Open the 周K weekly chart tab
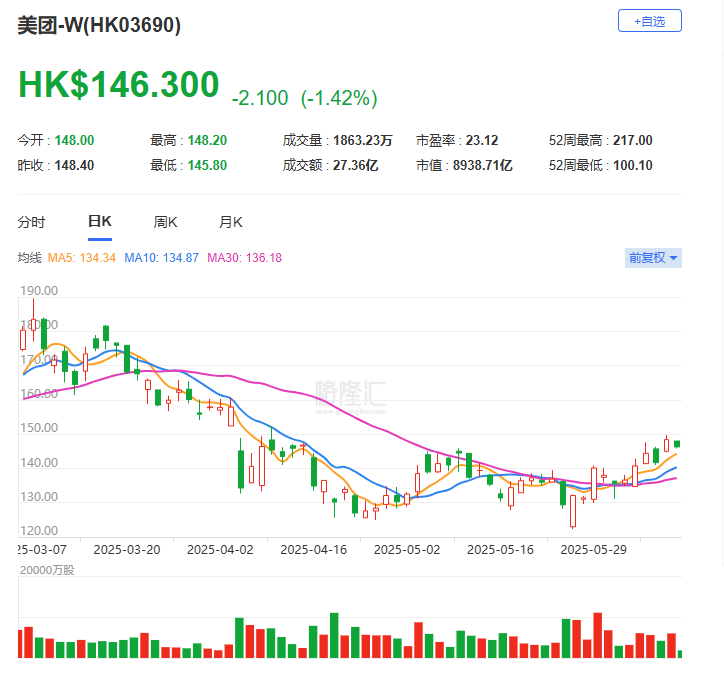The width and height of the screenshot is (724, 680). [x=165, y=222]
